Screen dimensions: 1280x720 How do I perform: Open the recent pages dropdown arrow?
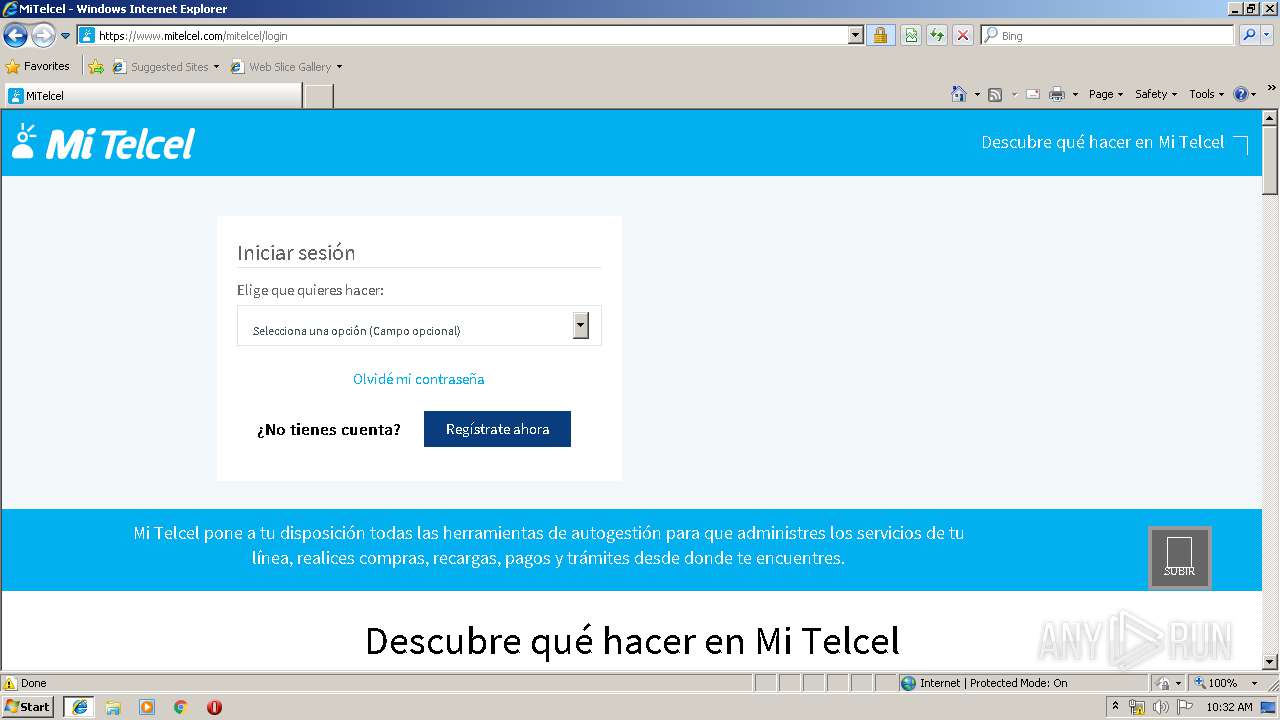pyautogui.click(x=66, y=36)
